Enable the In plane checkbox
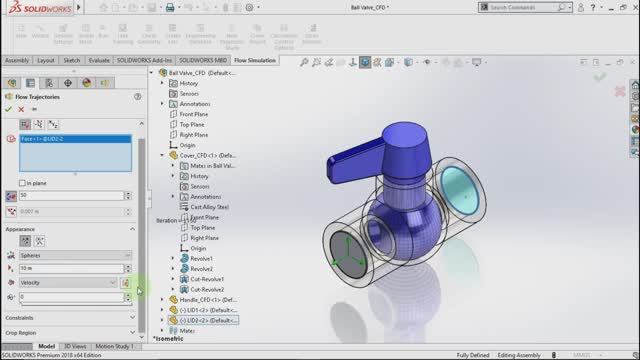Image resolution: width=640 pixels, height=360 pixels. click(22, 183)
